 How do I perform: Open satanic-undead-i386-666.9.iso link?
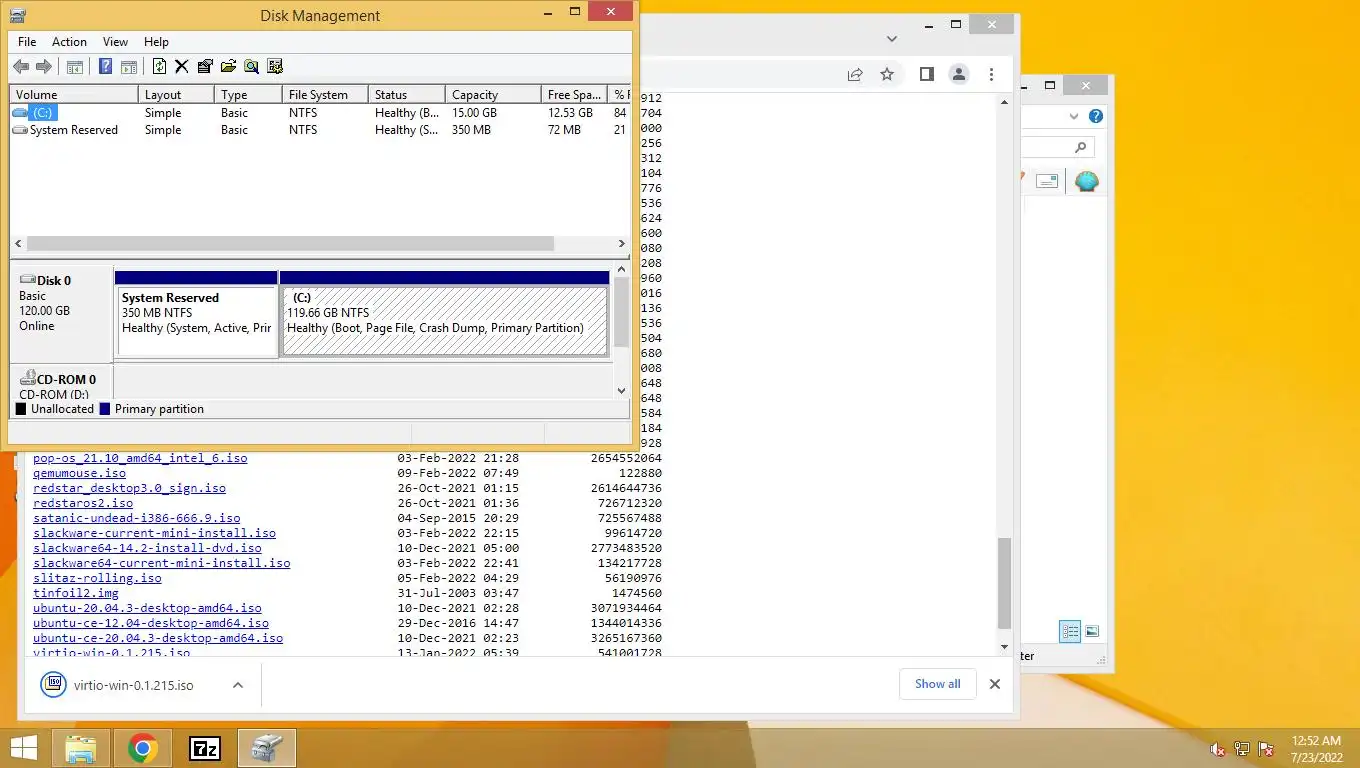tap(136, 518)
